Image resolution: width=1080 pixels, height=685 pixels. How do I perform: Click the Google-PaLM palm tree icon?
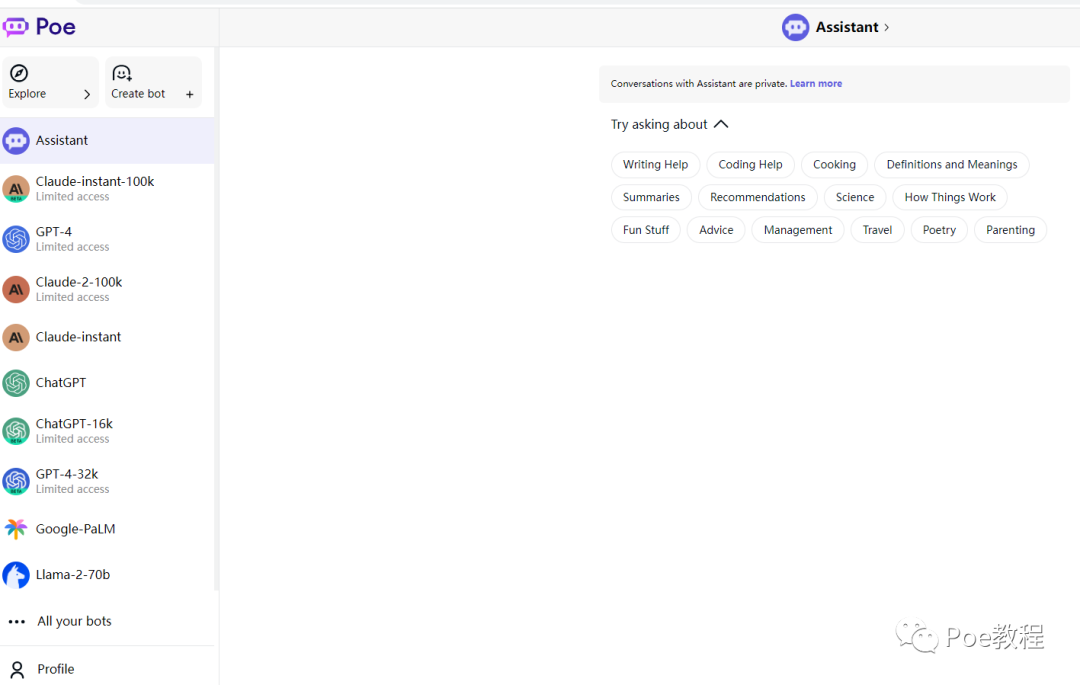pyautogui.click(x=16, y=529)
